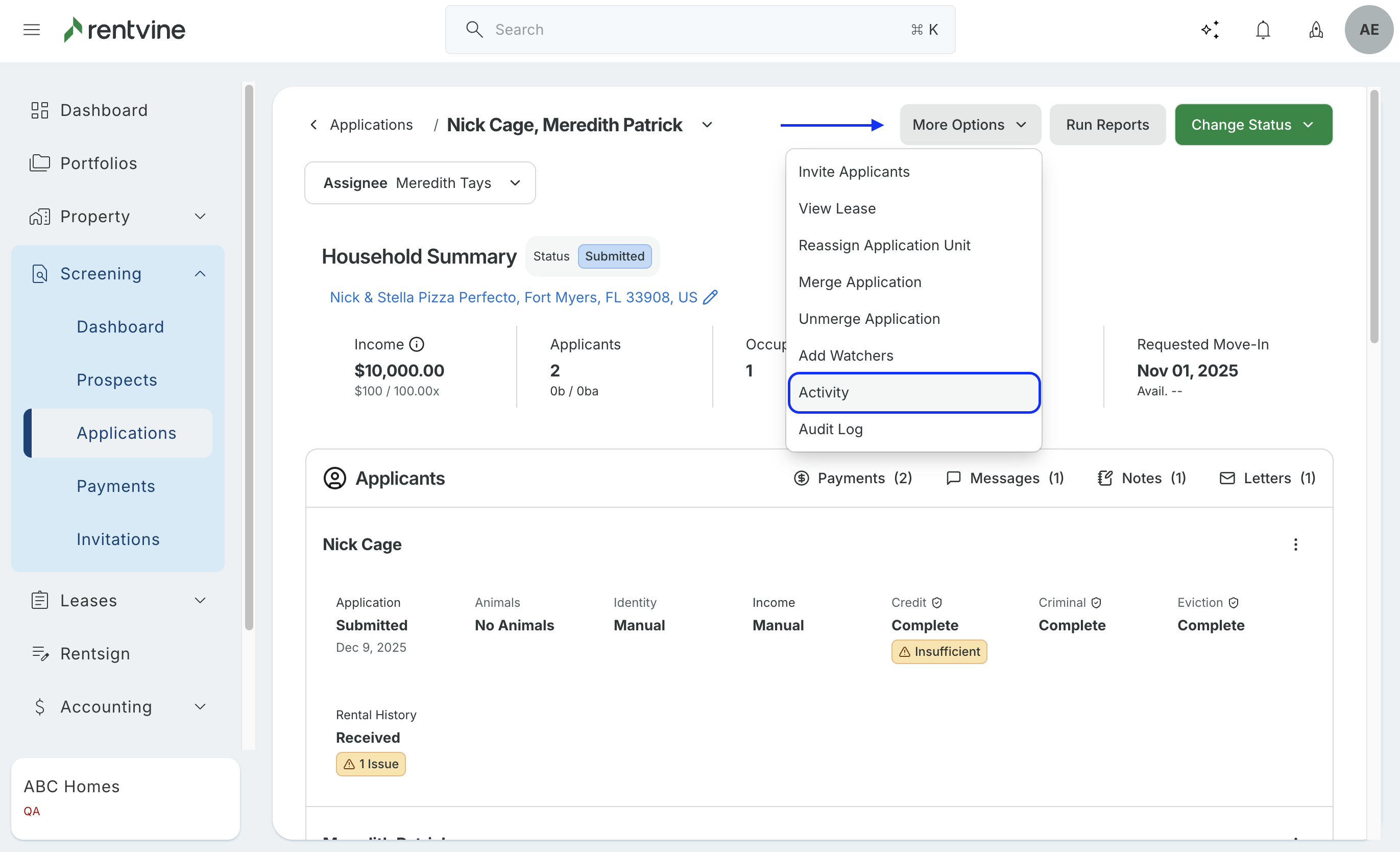The image size is (1400, 852).
Task: Collapse the Screening sidebar section
Action: pos(200,274)
